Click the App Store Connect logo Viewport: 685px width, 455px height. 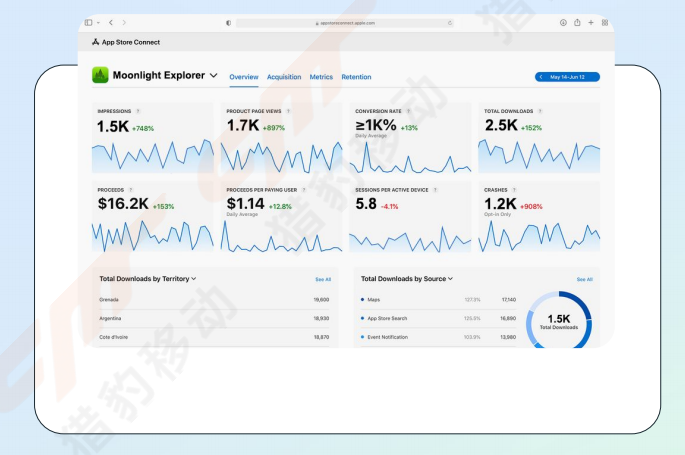126,42
